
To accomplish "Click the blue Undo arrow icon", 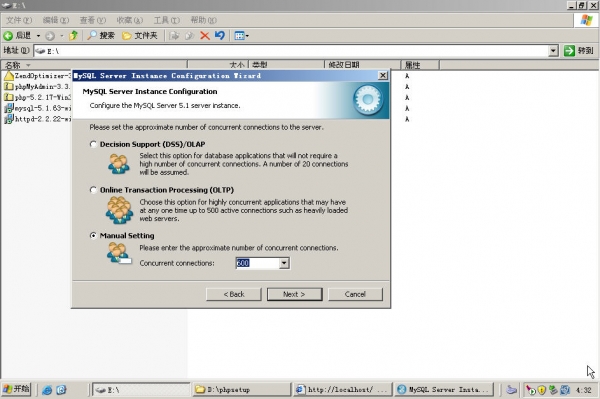I will point(220,36).
